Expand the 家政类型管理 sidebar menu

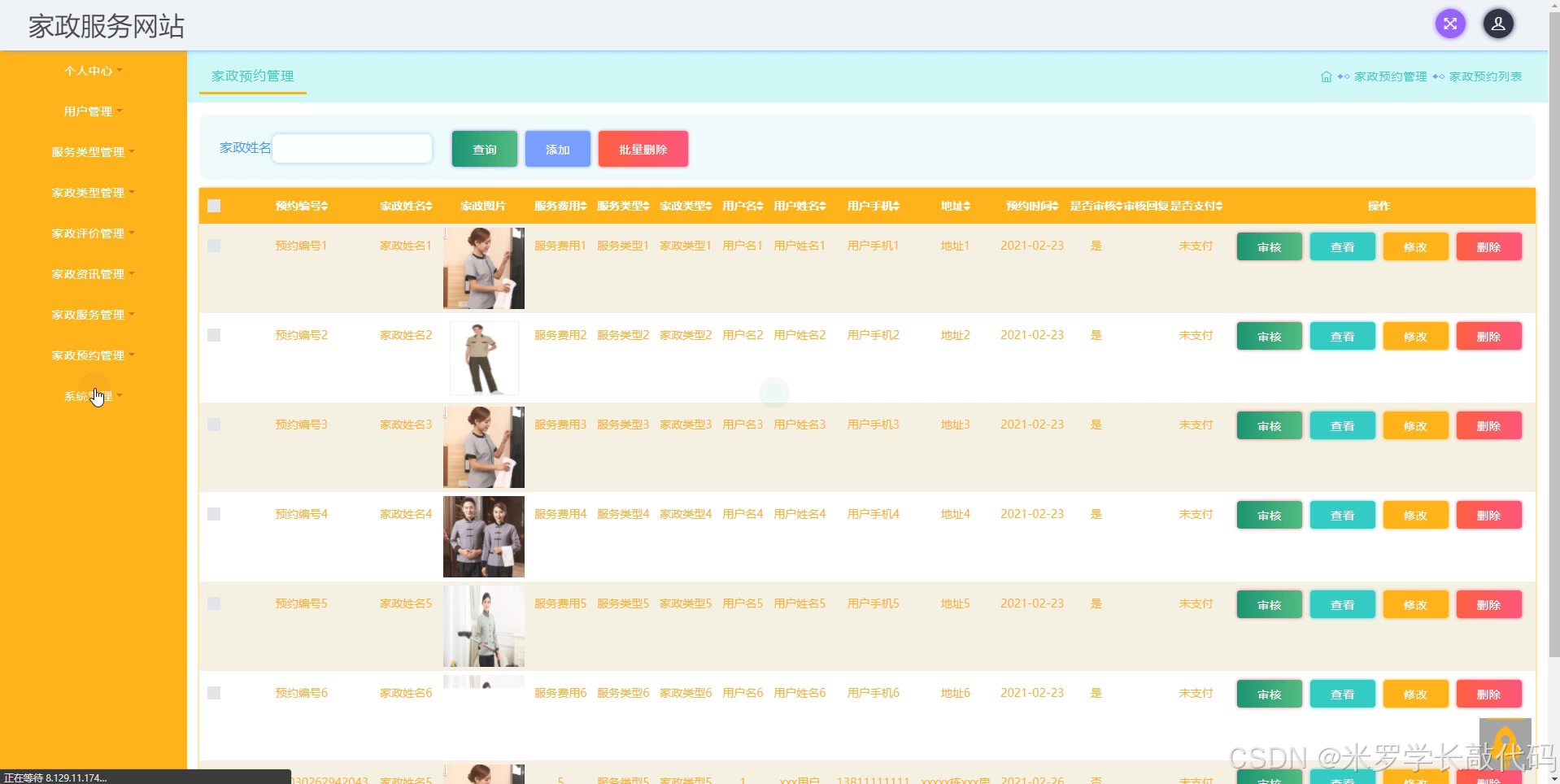pos(94,193)
